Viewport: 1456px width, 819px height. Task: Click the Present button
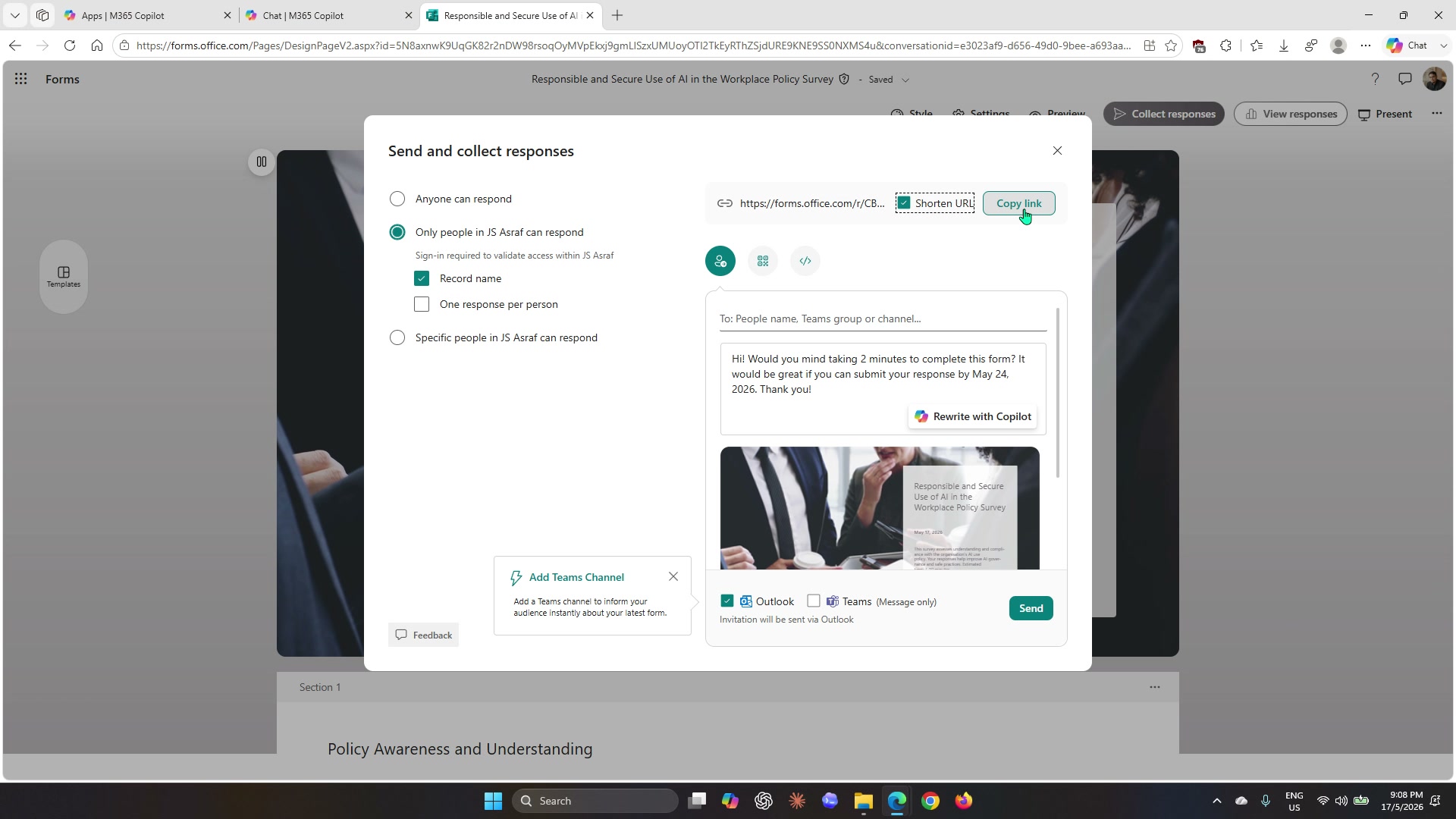point(1385,114)
